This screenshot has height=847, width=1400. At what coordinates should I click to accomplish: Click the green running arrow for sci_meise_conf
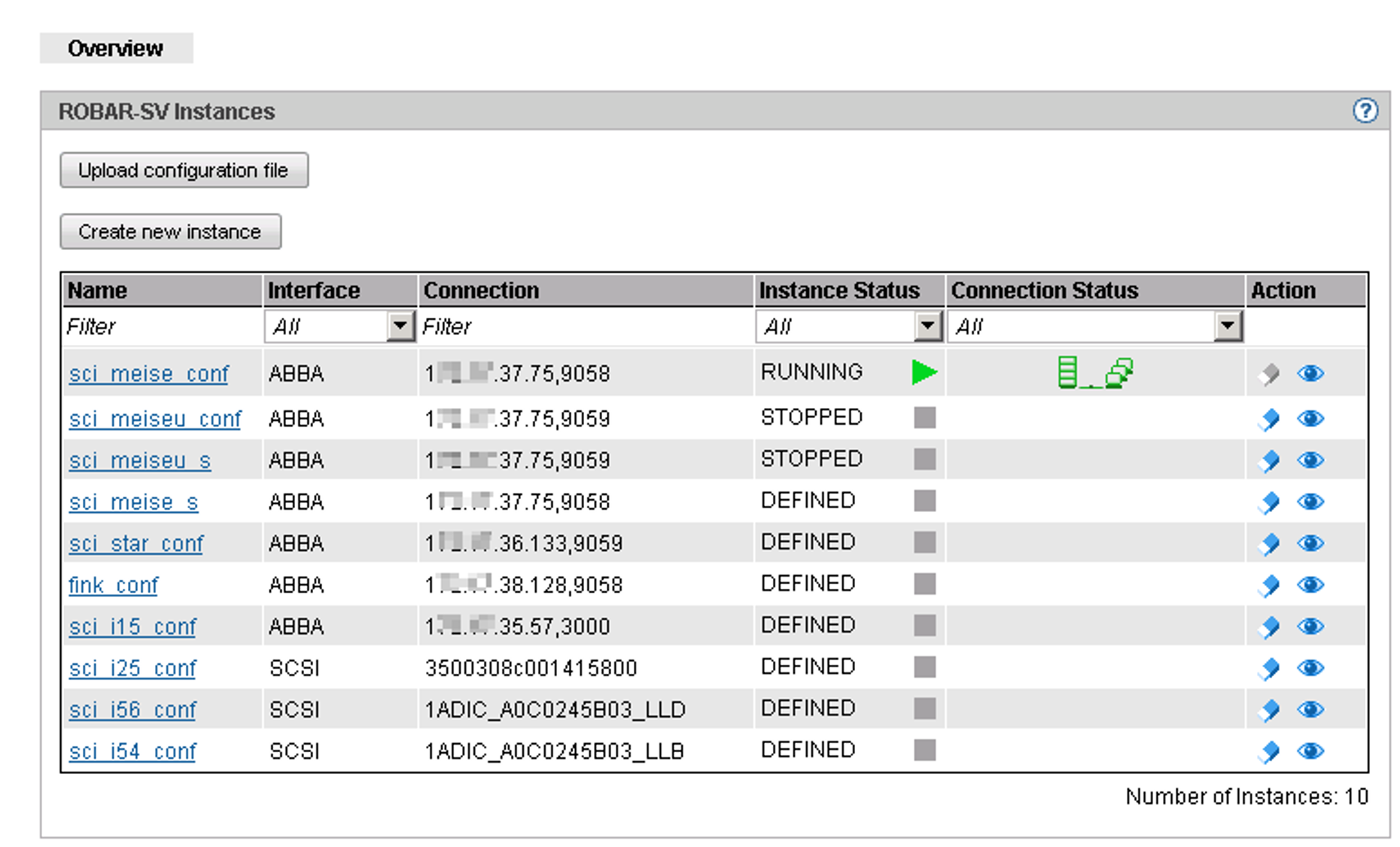pyautogui.click(x=924, y=373)
